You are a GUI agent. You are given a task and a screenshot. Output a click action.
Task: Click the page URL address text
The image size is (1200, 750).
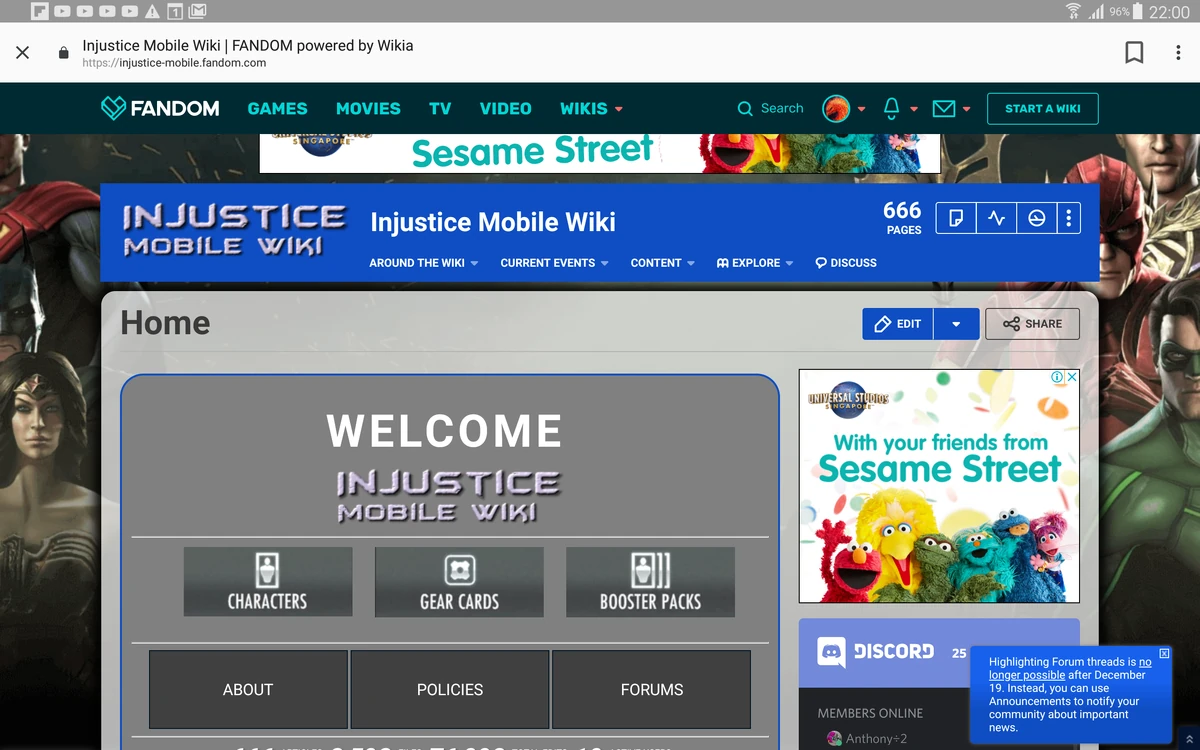coord(174,63)
